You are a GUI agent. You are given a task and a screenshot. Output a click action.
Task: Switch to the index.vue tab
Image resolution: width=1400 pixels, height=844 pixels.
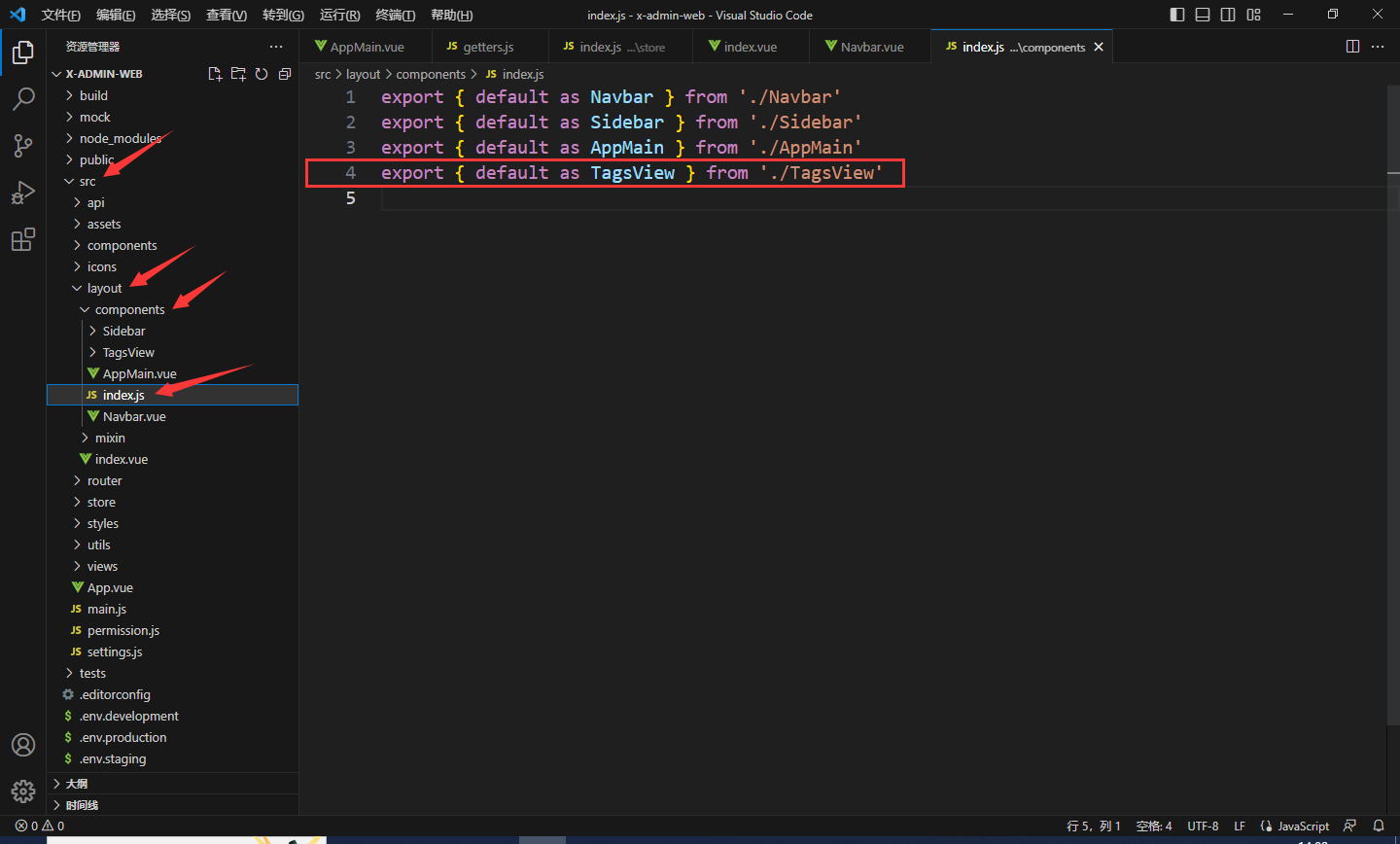pos(751,47)
